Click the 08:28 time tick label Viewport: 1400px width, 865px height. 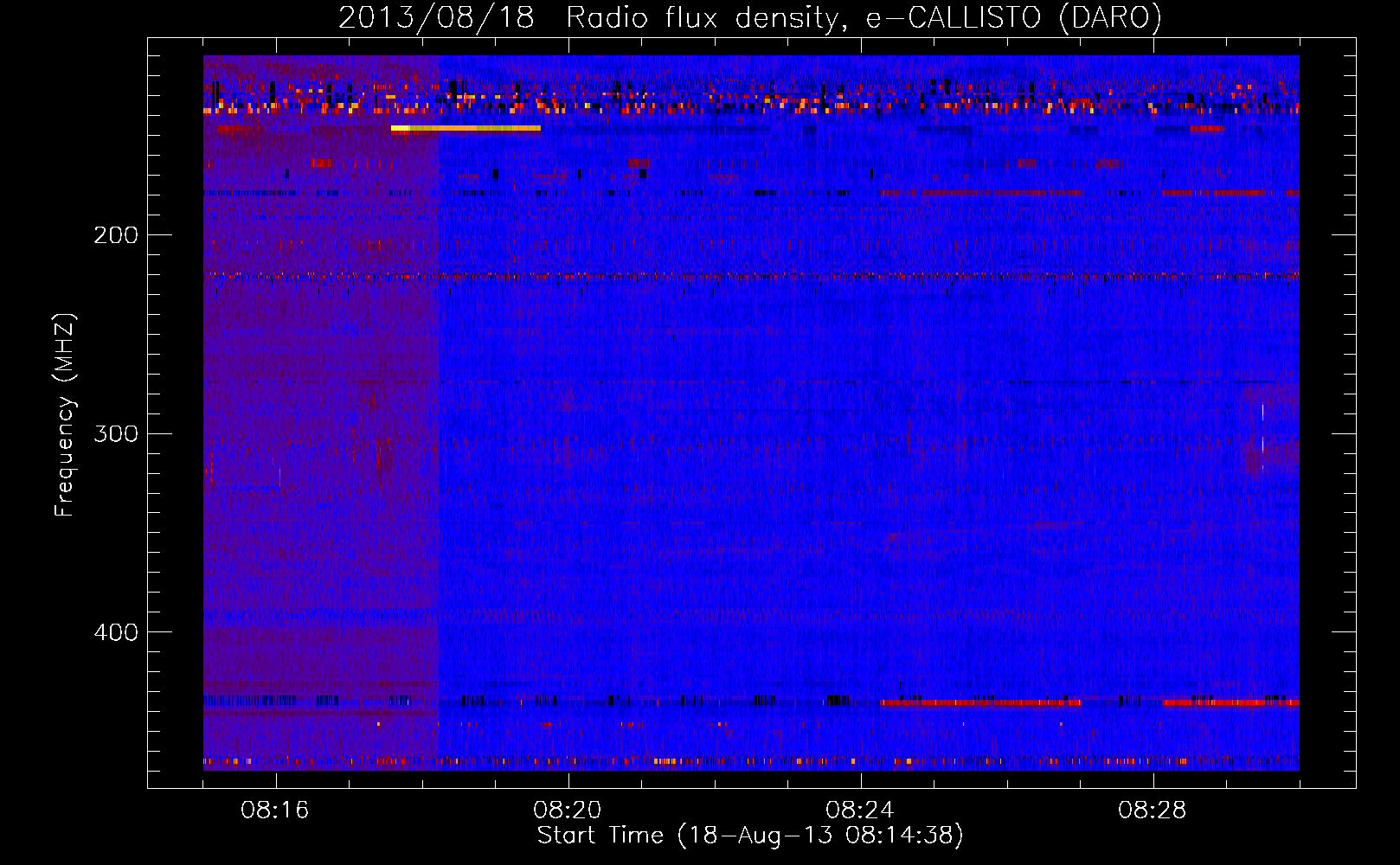pyautogui.click(x=1153, y=811)
